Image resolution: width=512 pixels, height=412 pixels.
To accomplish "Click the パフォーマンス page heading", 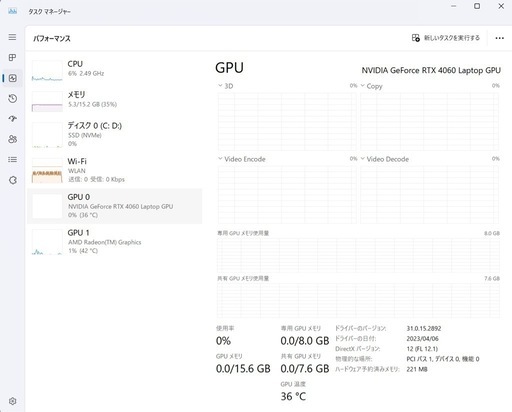I will pyautogui.click(x=52, y=38).
